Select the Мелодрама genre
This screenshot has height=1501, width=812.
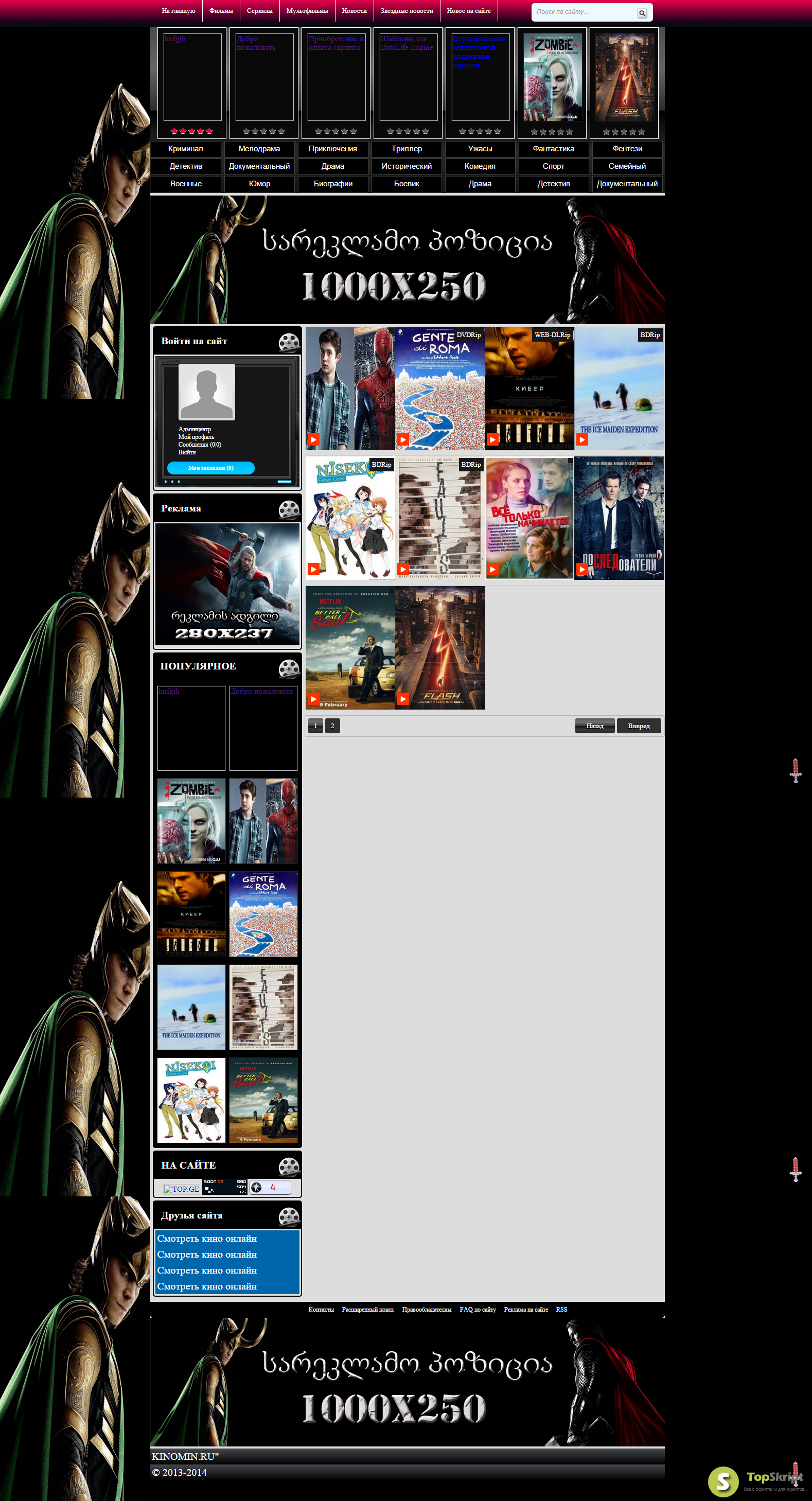click(259, 149)
